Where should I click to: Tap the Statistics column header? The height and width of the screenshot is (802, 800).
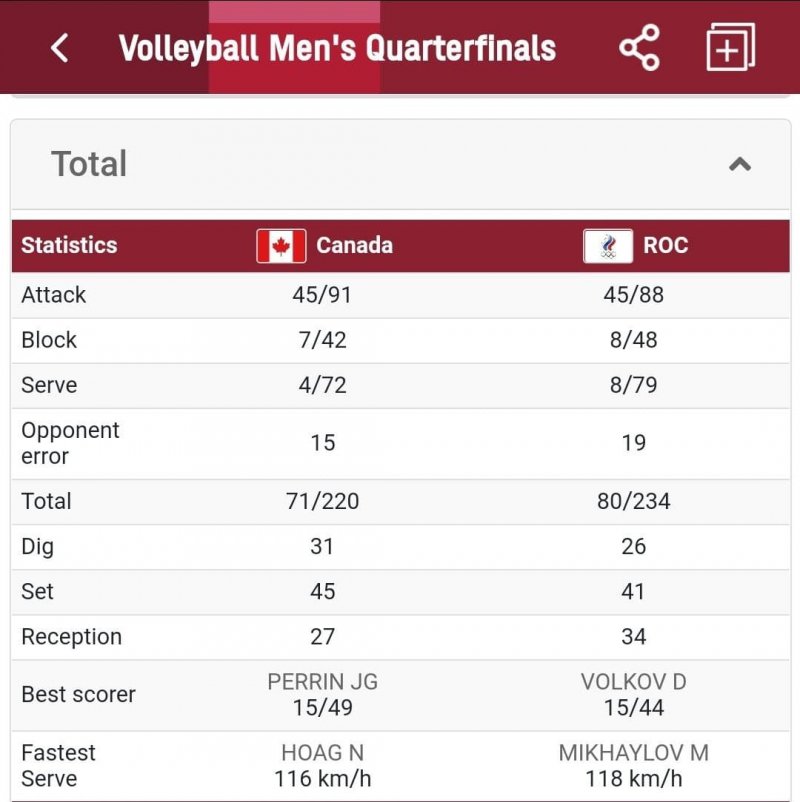(x=69, y=246)
